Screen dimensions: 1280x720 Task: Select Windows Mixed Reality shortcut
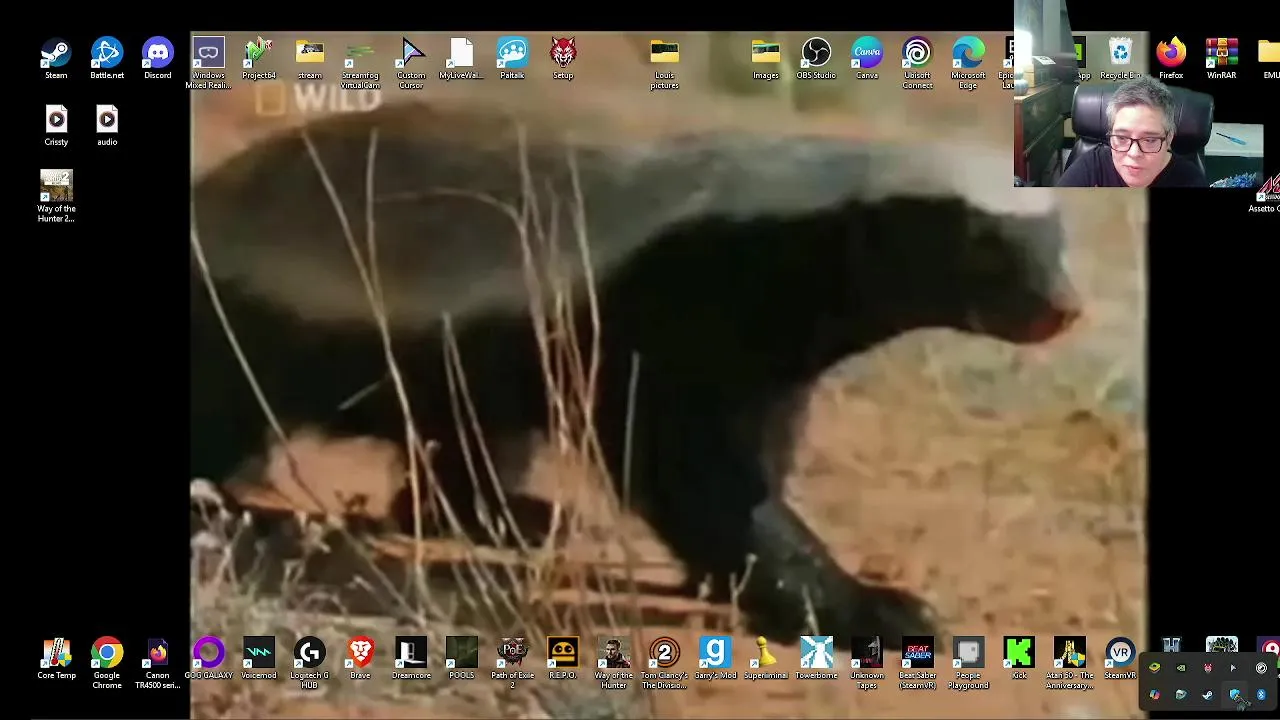point(208,62)
